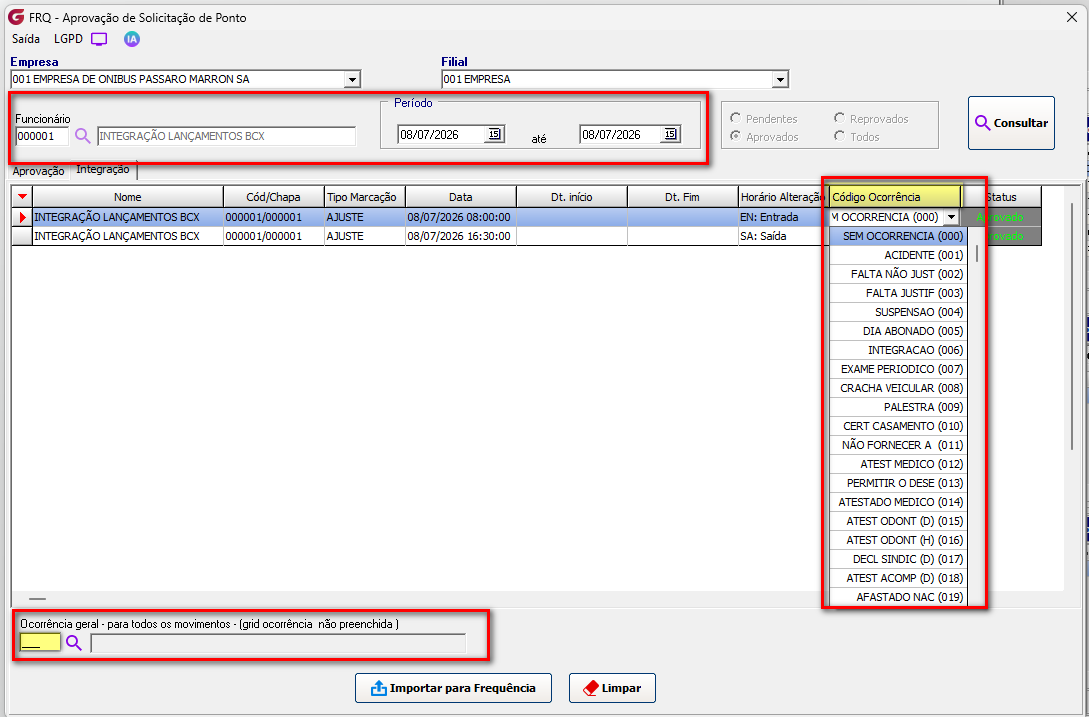Select the Reprovados radio button
The width and height of the screenshot is (1089, 717).
[x=840, y=119]
